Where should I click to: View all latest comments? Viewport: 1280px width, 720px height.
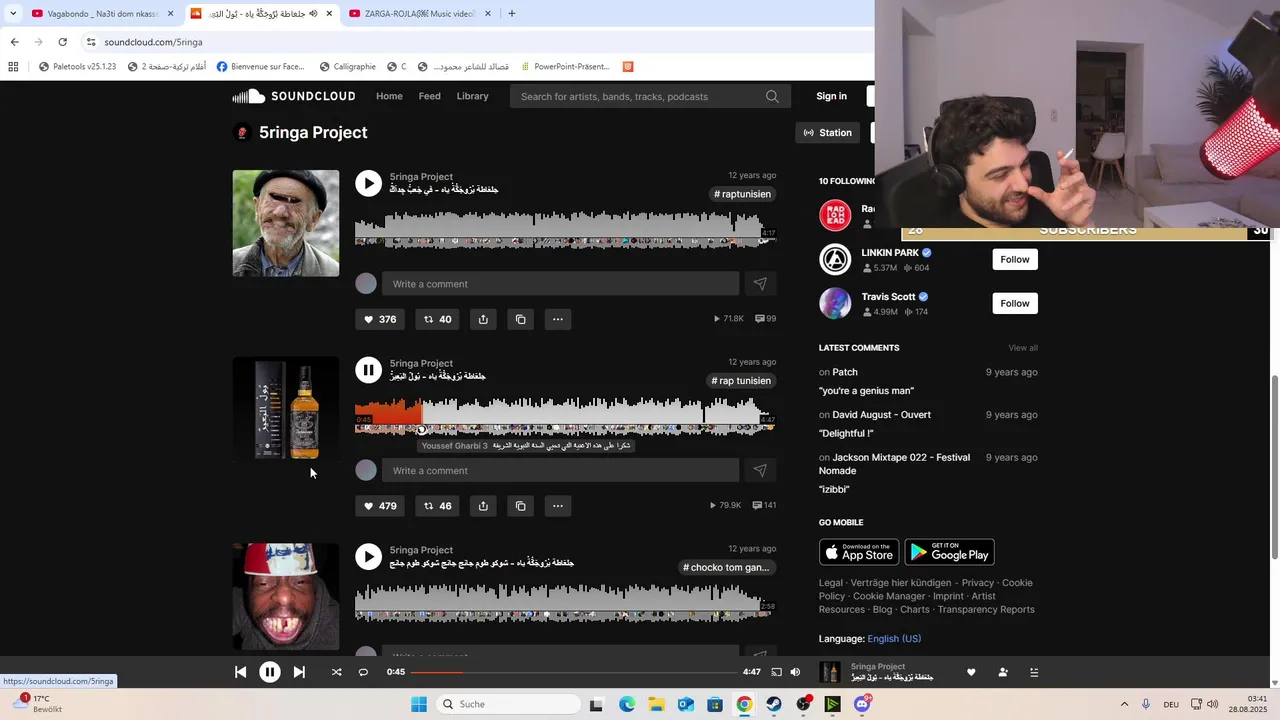[1023, 348]
